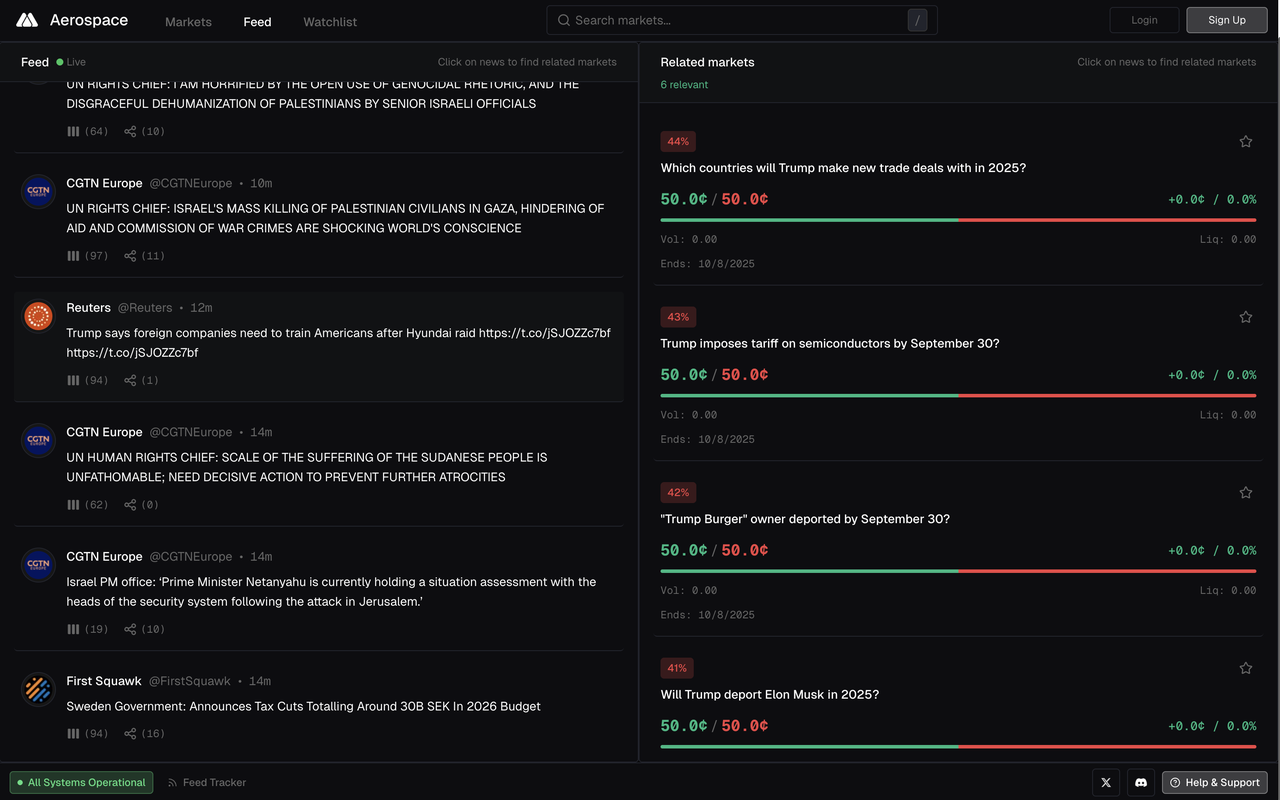Open Help & Support
The height and width of the screenshot is (800, 1280).
(x=1214, y=782)
